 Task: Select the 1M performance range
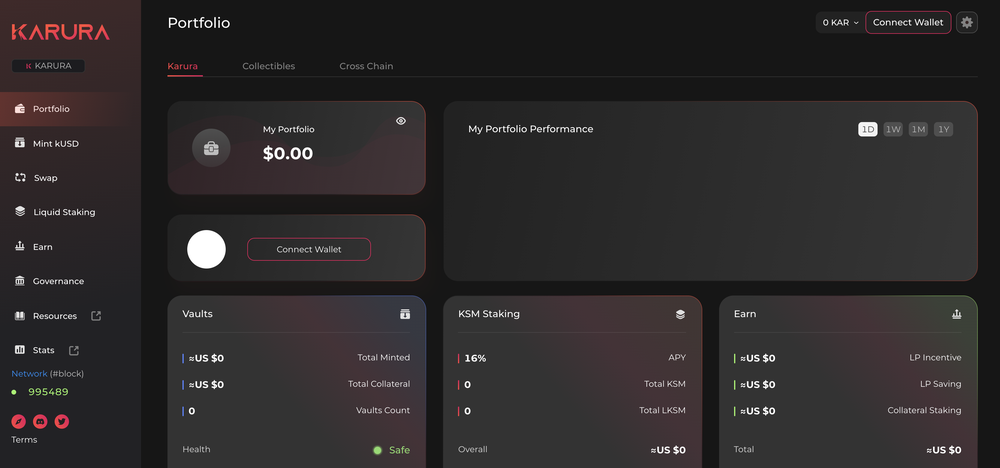(x=918, y=129)
